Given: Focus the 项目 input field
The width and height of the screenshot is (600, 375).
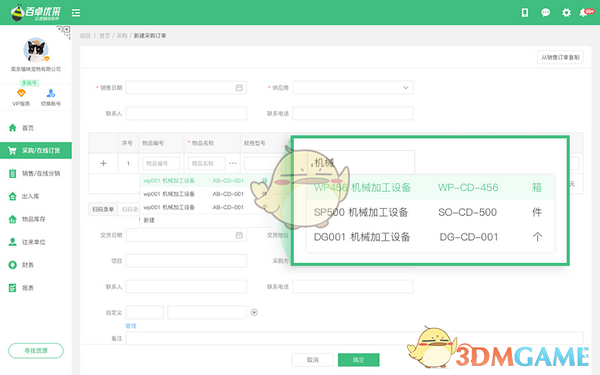Looking at the screenshot, I should click(186, 261).
